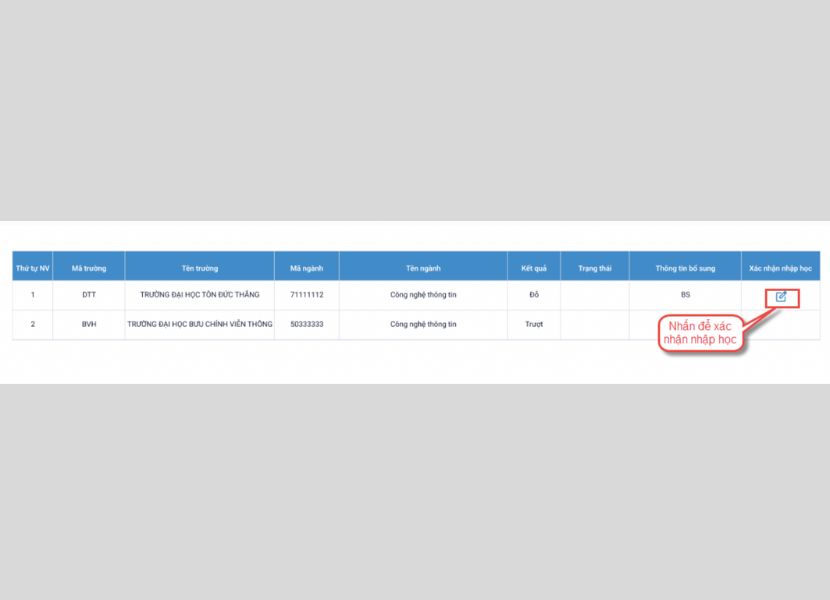Click the 'BS' supplementary info cell
830x600 pixels.
685,295
